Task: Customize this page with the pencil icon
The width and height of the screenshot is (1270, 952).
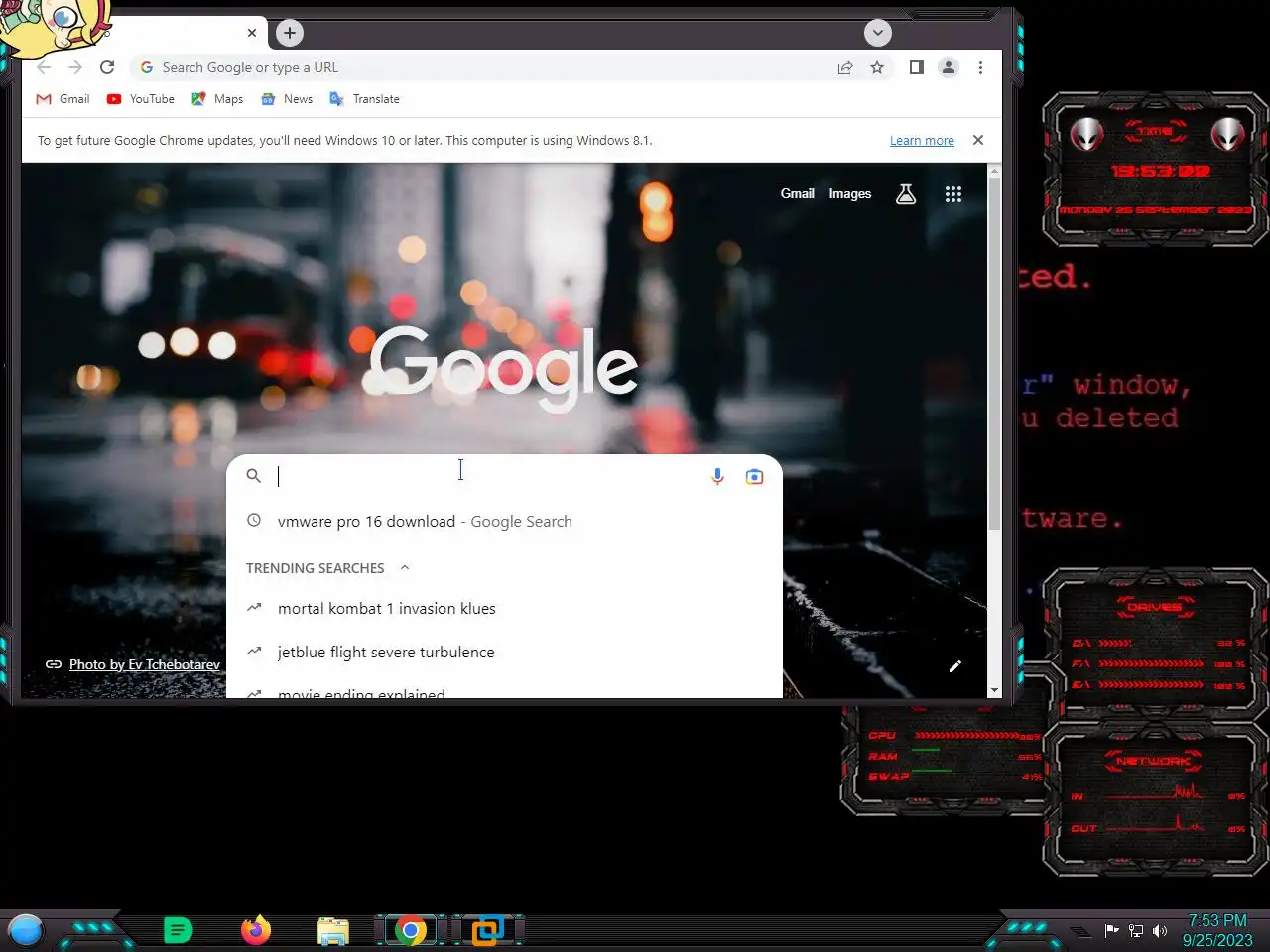Action: pyautogui.click(x=954, y=666)
